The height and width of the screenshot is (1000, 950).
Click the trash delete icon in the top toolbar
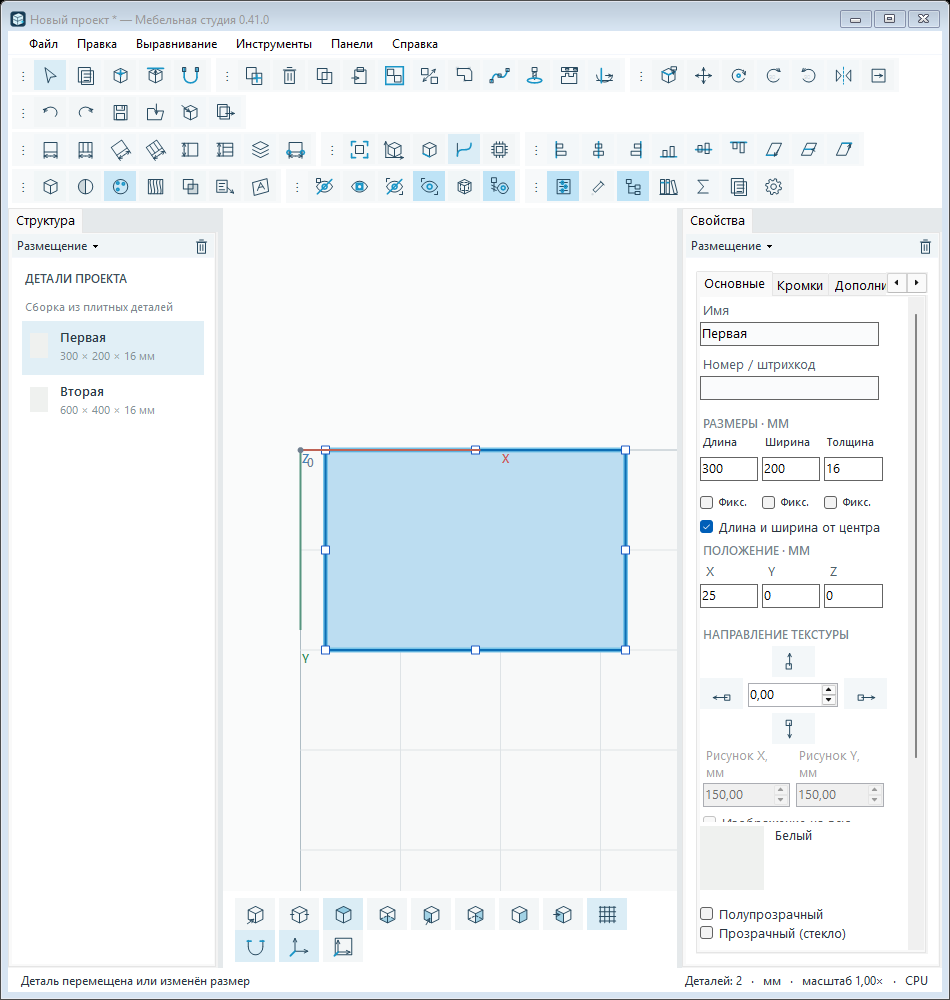click(289, 75)
